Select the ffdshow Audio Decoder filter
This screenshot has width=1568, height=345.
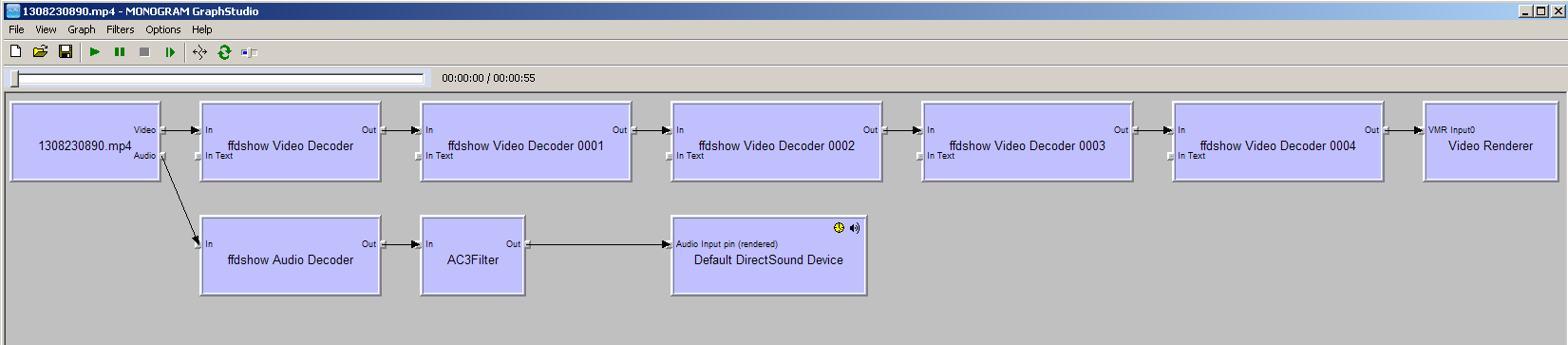[291, 256]
